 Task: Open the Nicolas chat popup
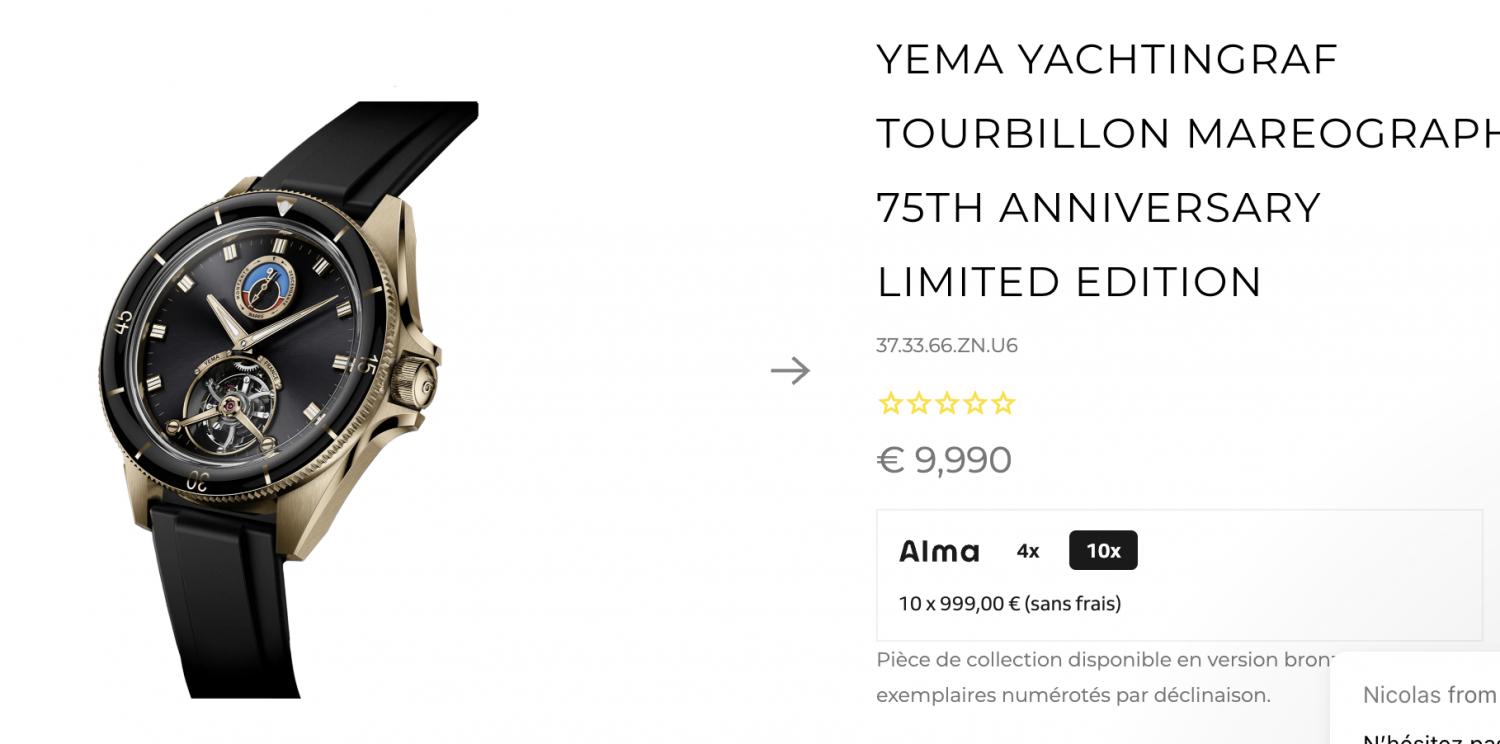coord(1428,695)
